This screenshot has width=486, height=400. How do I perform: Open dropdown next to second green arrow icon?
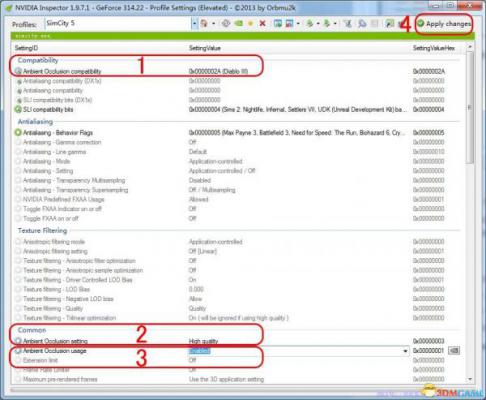click(335, 24)
